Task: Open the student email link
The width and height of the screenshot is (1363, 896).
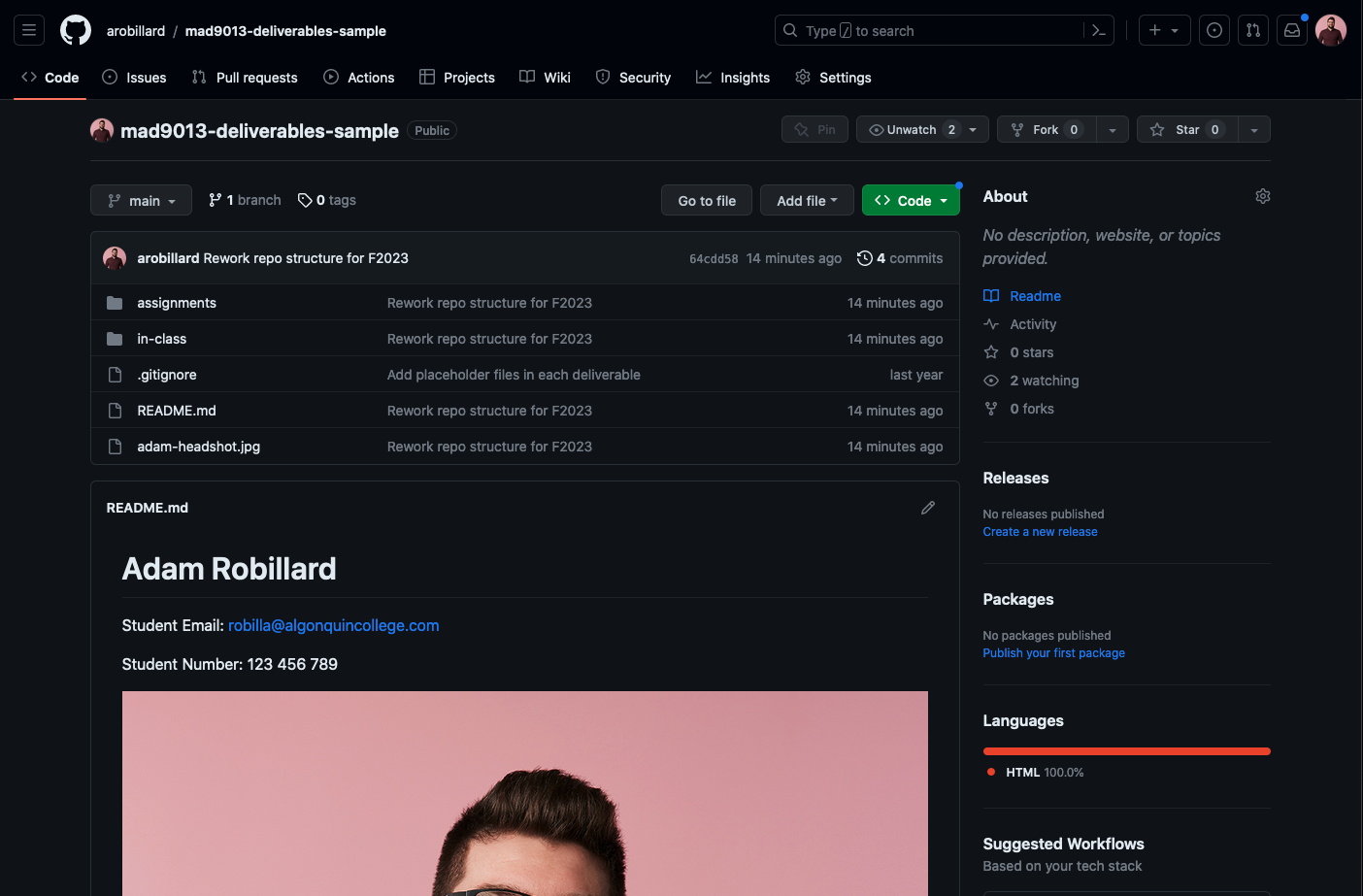Action: (x=333, y=625)
